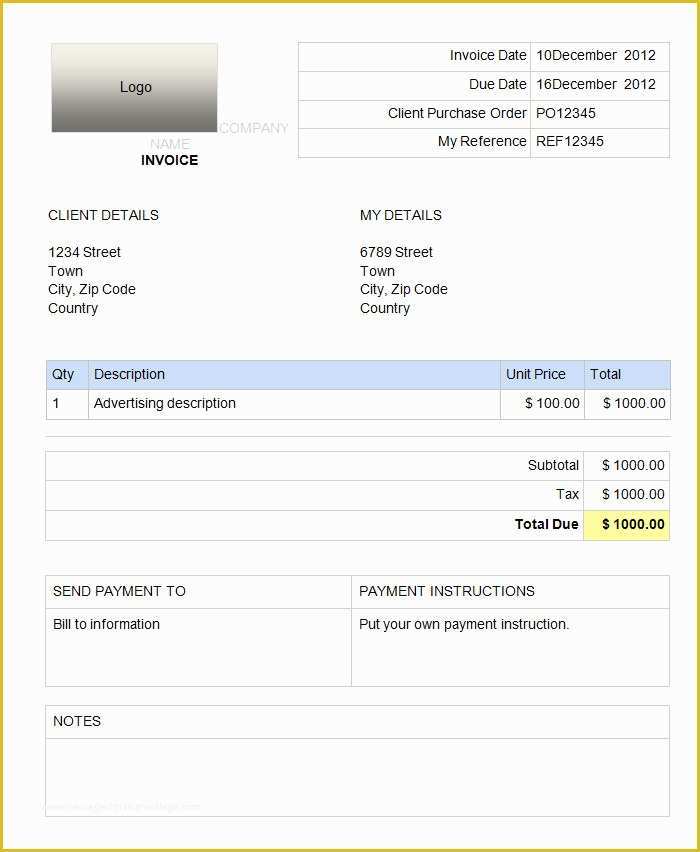Select the 16December 2012 due date
The width and height of the screenshot is (700, 852).
pyautogui.click(x=596, y=84)
